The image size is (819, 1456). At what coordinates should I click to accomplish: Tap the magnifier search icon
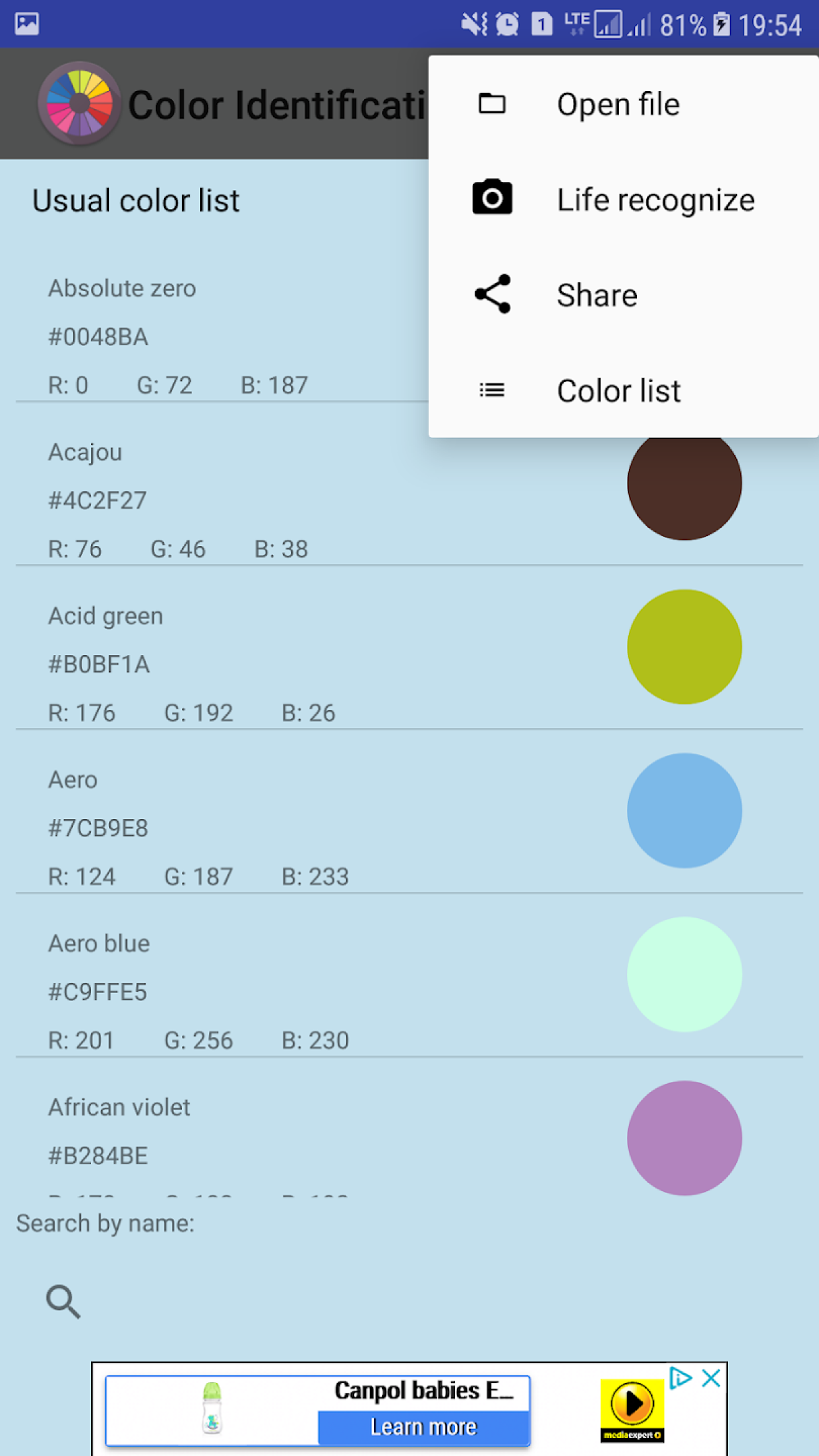[63, 1301]
